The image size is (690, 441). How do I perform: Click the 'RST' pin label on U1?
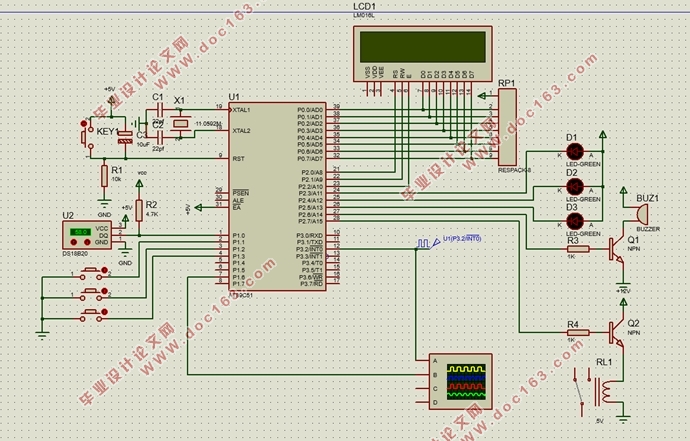pyautogui.click(x=239, y=159)
